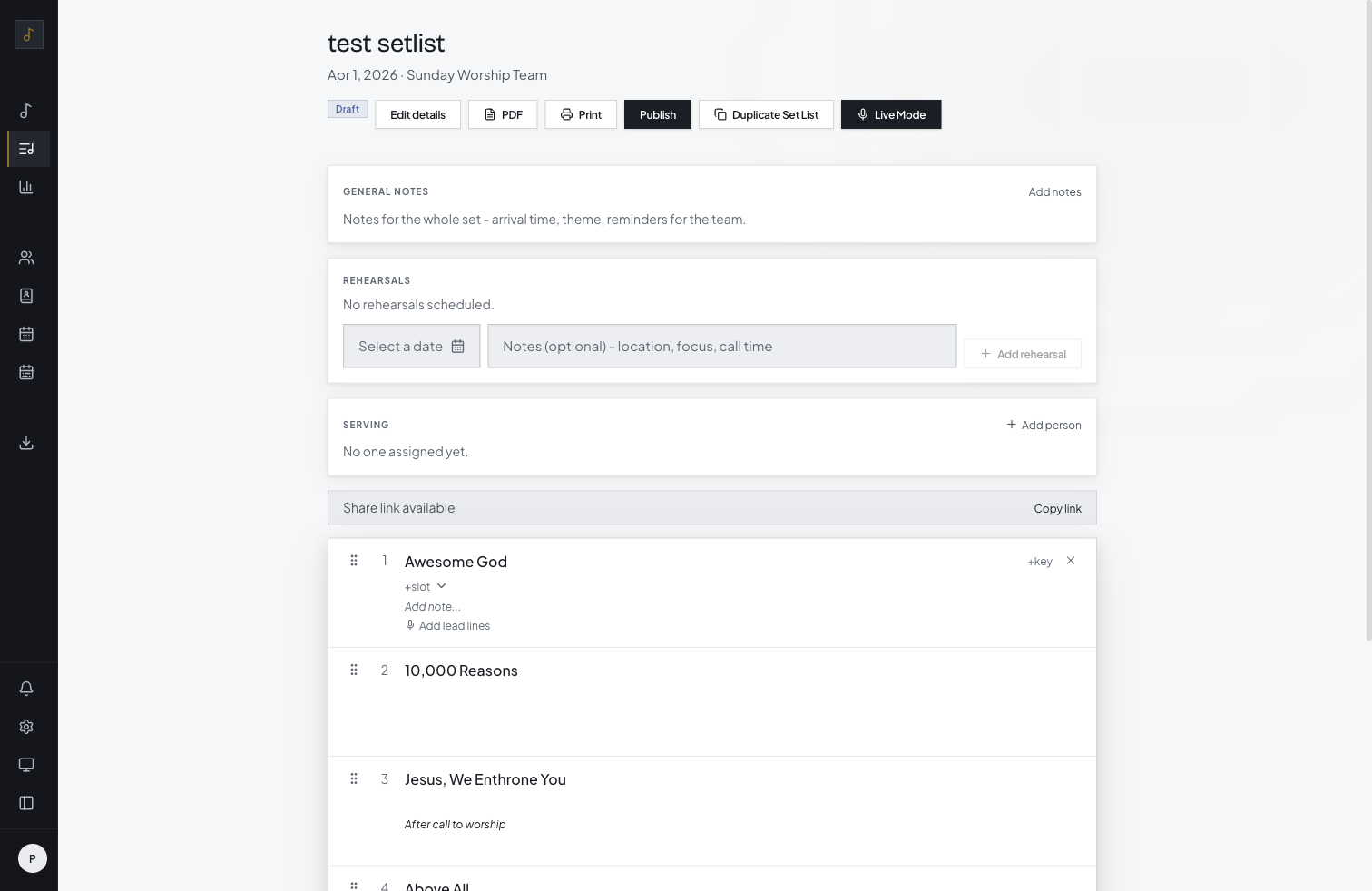Click the Edit details button
The image size is (1372, 891).
tap(417, 114)
